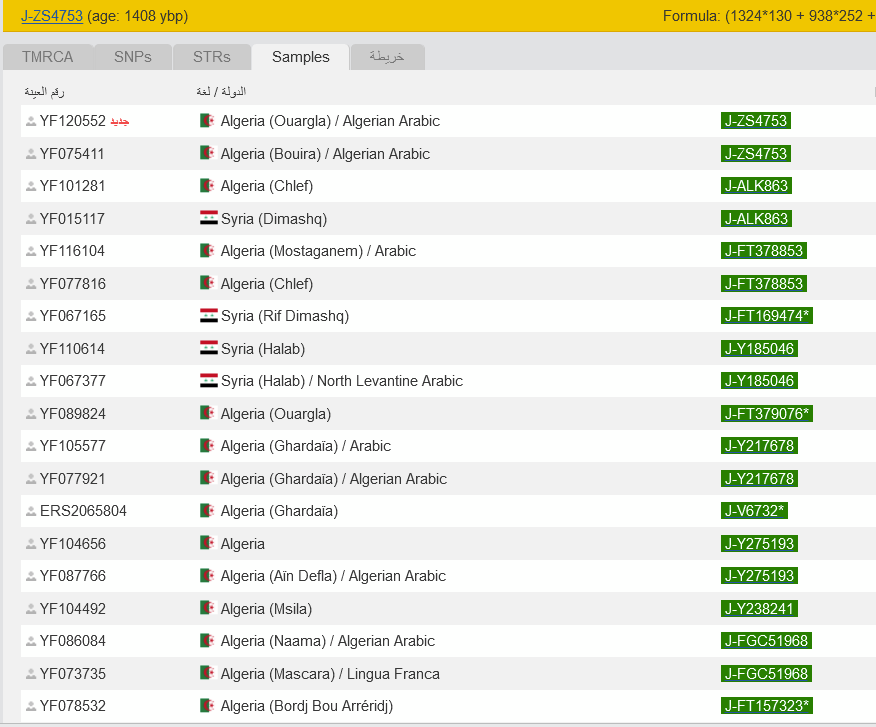The width and height of the screenshot is (876, 727).
Task: Click Algeria flag in YF105577 row
Action: pos(207,445)
